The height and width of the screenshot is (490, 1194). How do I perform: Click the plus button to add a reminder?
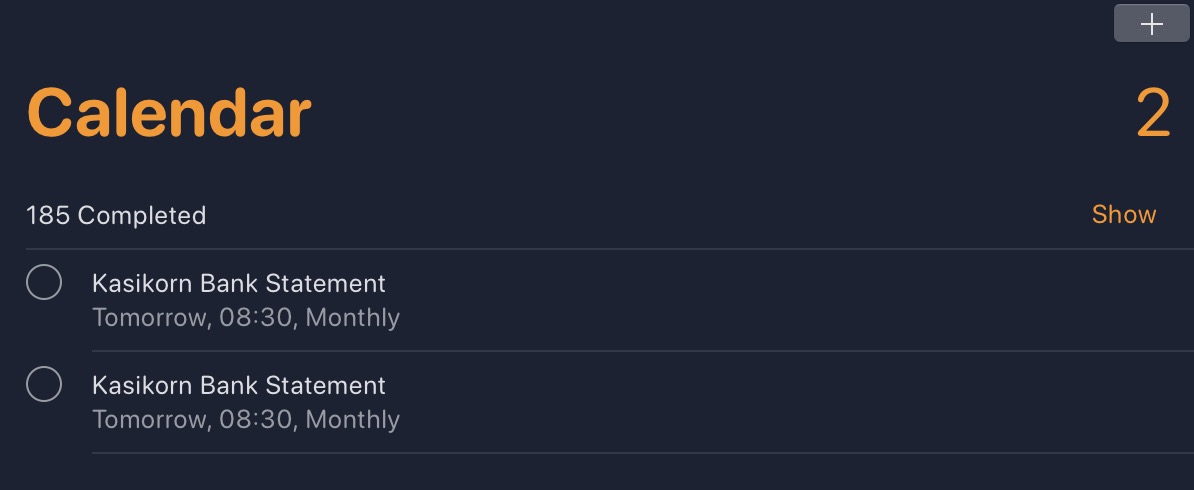(1151, 24)
